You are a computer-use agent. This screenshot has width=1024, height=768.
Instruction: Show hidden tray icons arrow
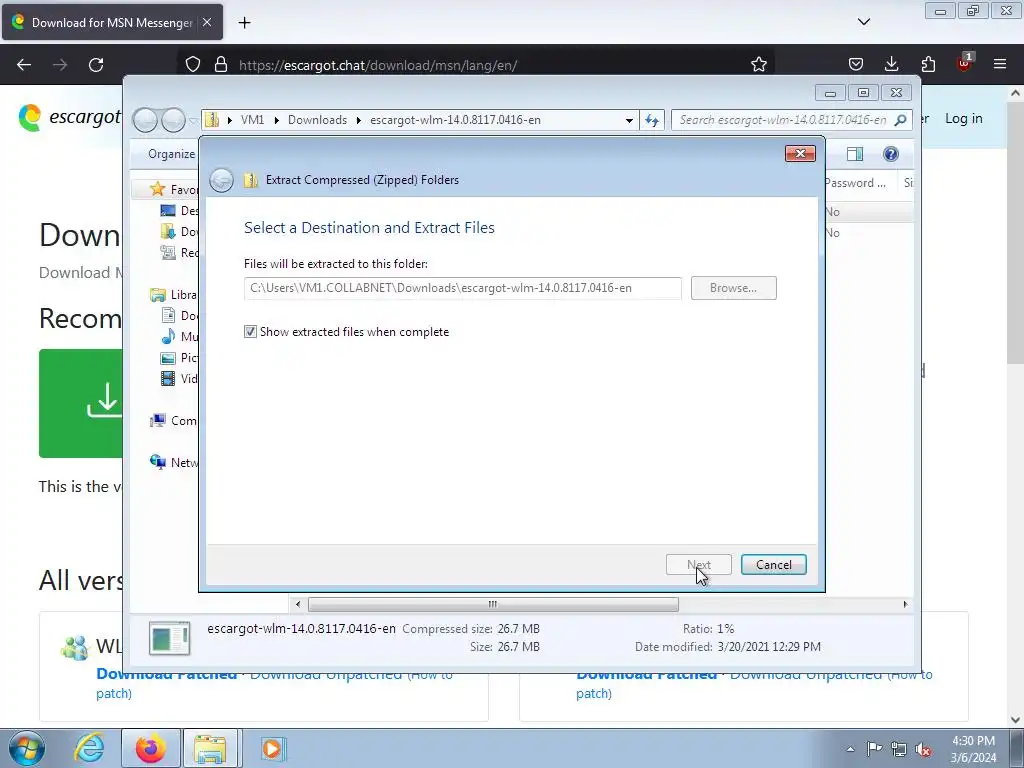pyautogui.click(x=850, y=749)
